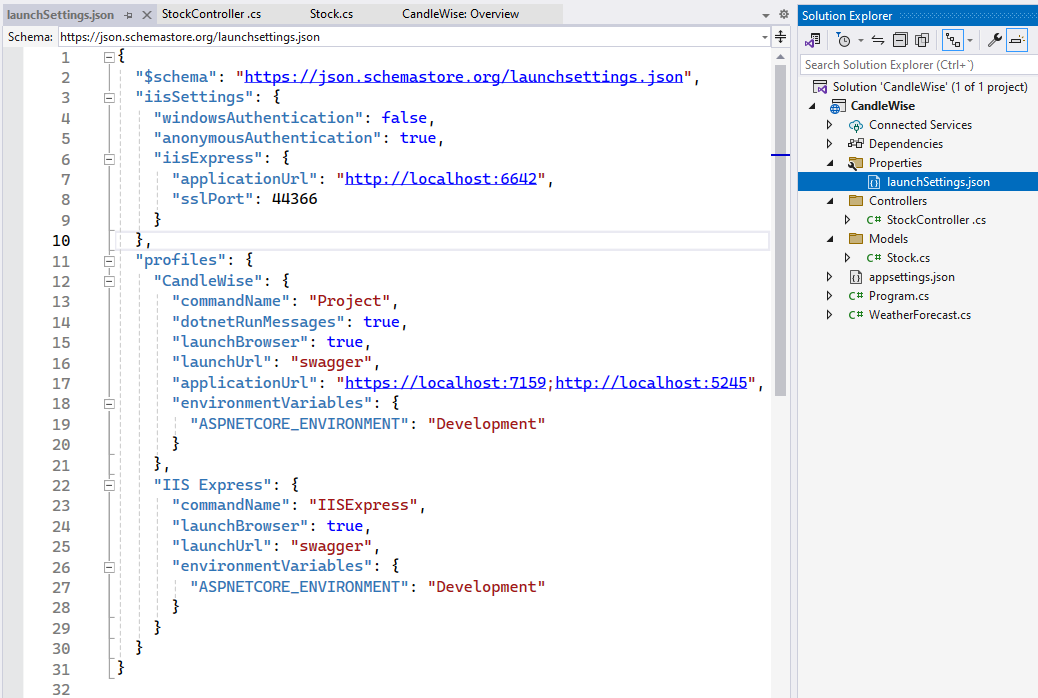Expand the Dependencies tree node
The image size is (1038, 698).
[829, 144]
